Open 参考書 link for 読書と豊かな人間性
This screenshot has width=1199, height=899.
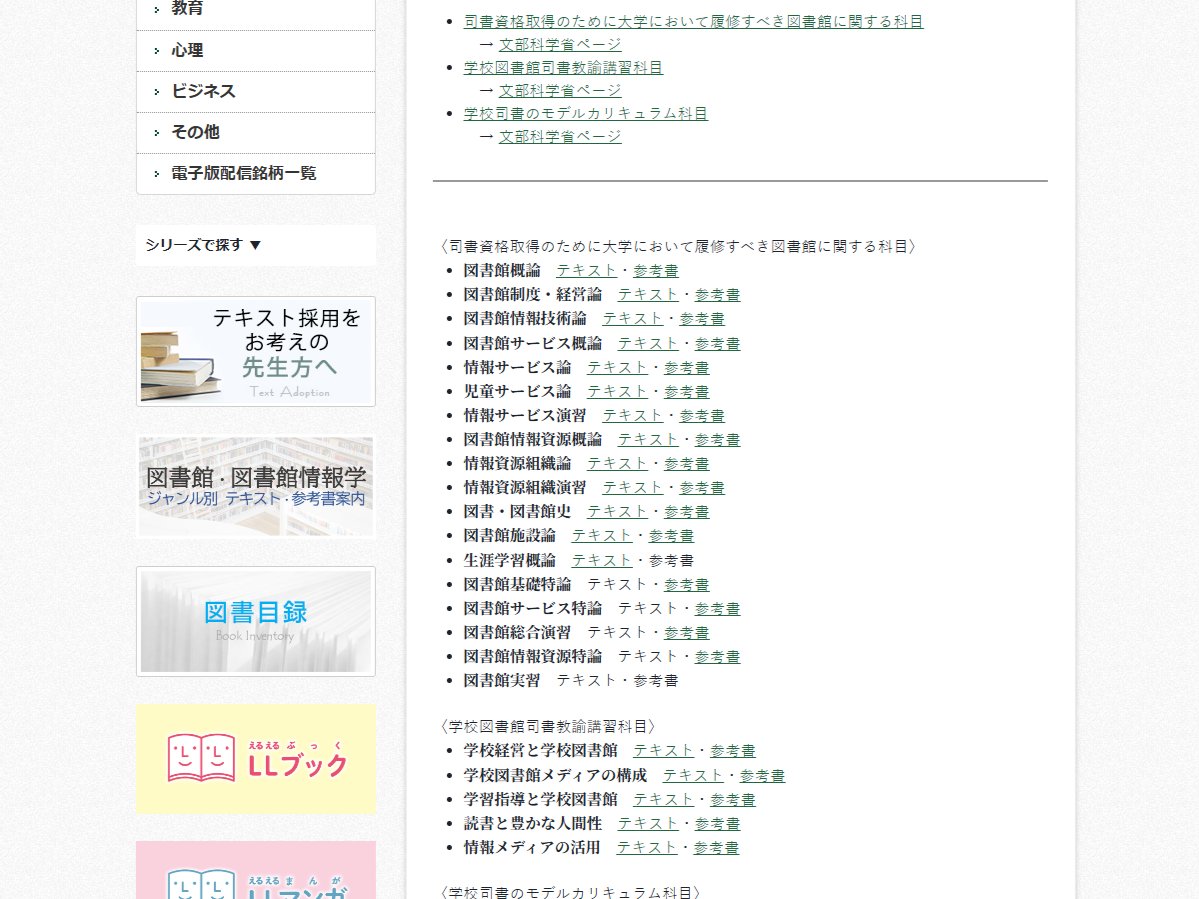pyautogui.click(x=717, y=823)
